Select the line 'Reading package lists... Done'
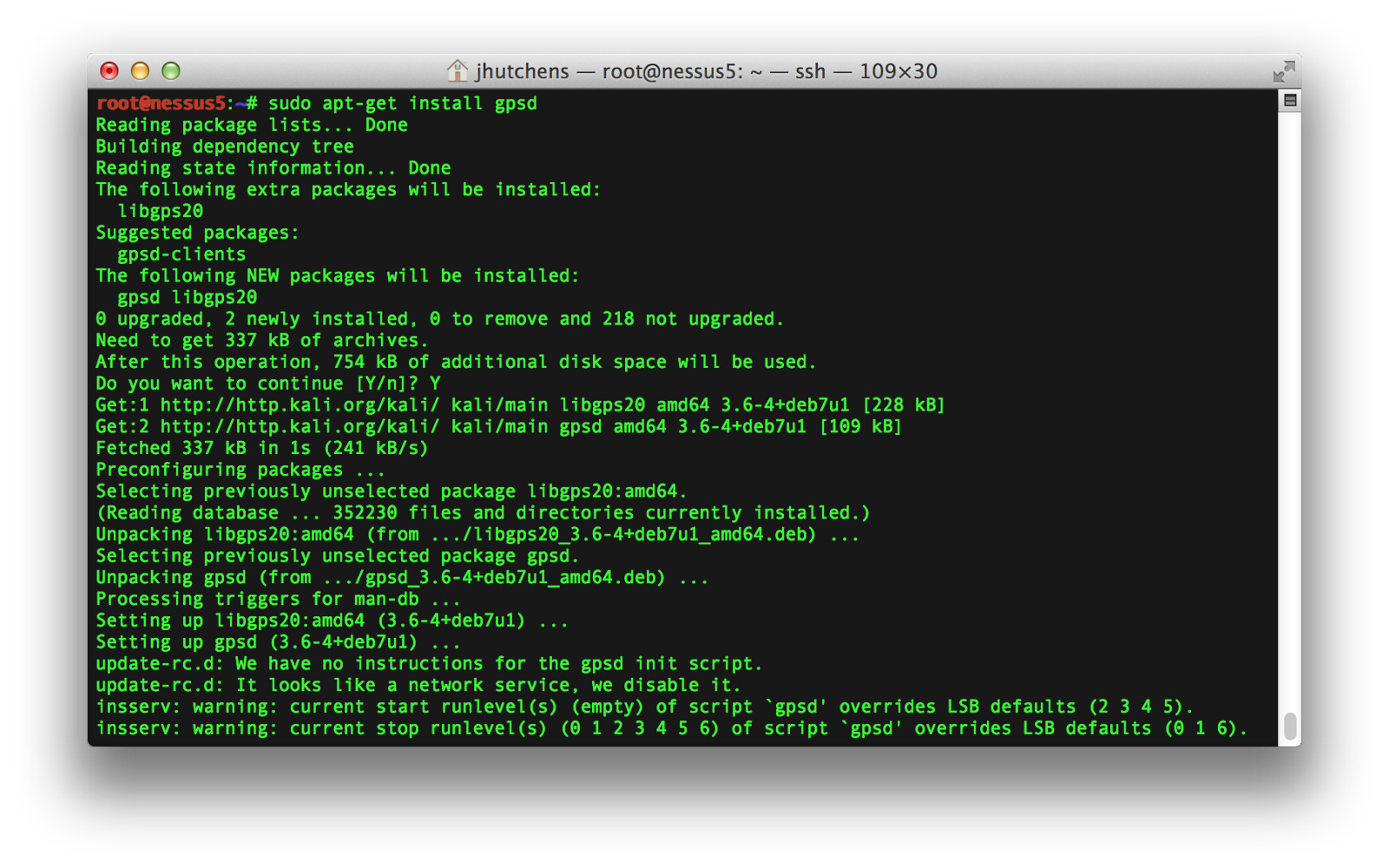Image resolution: width=1389 pixels, height=868 pixels. click(252, 125)
